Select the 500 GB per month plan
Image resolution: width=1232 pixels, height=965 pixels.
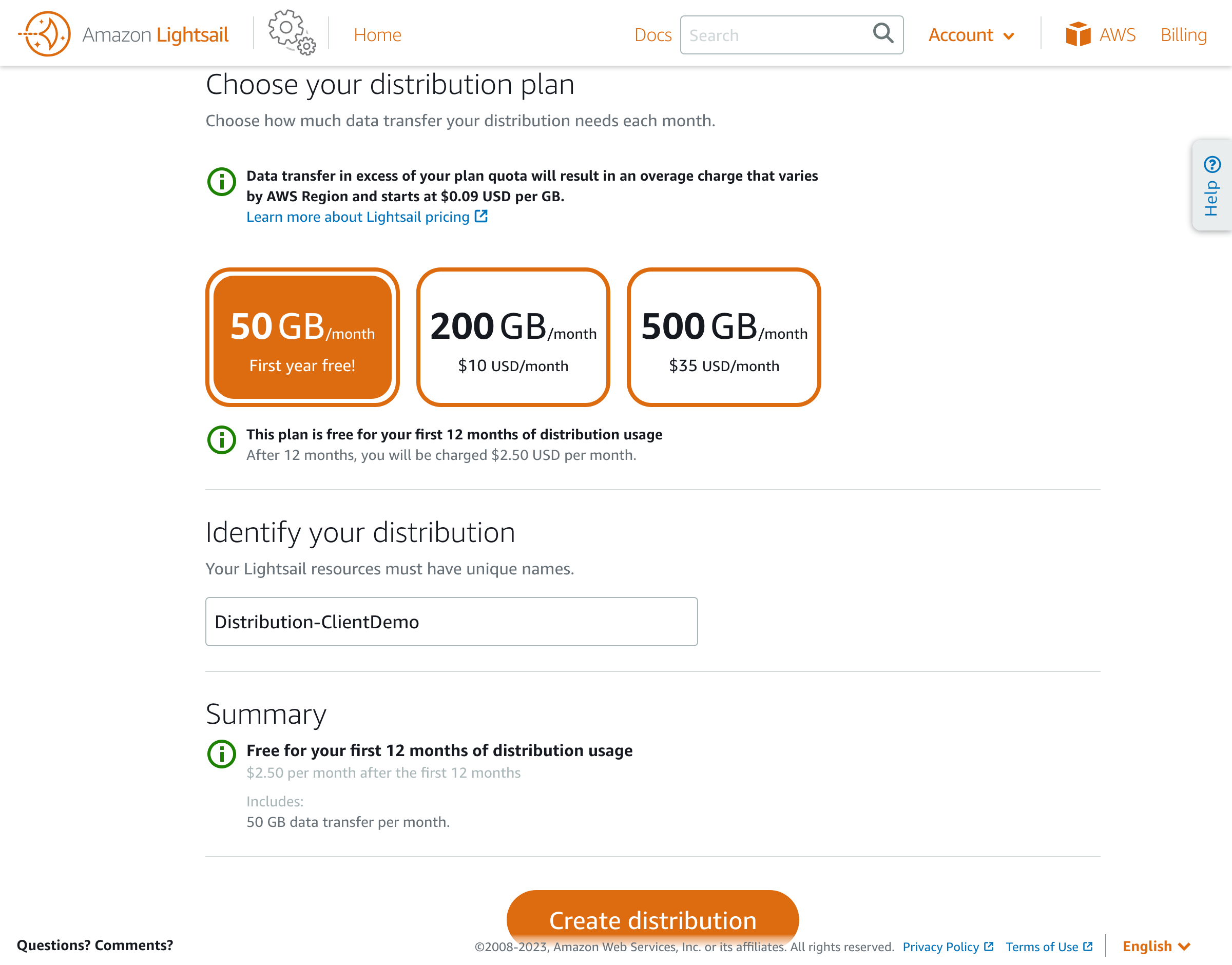[723, 337]
